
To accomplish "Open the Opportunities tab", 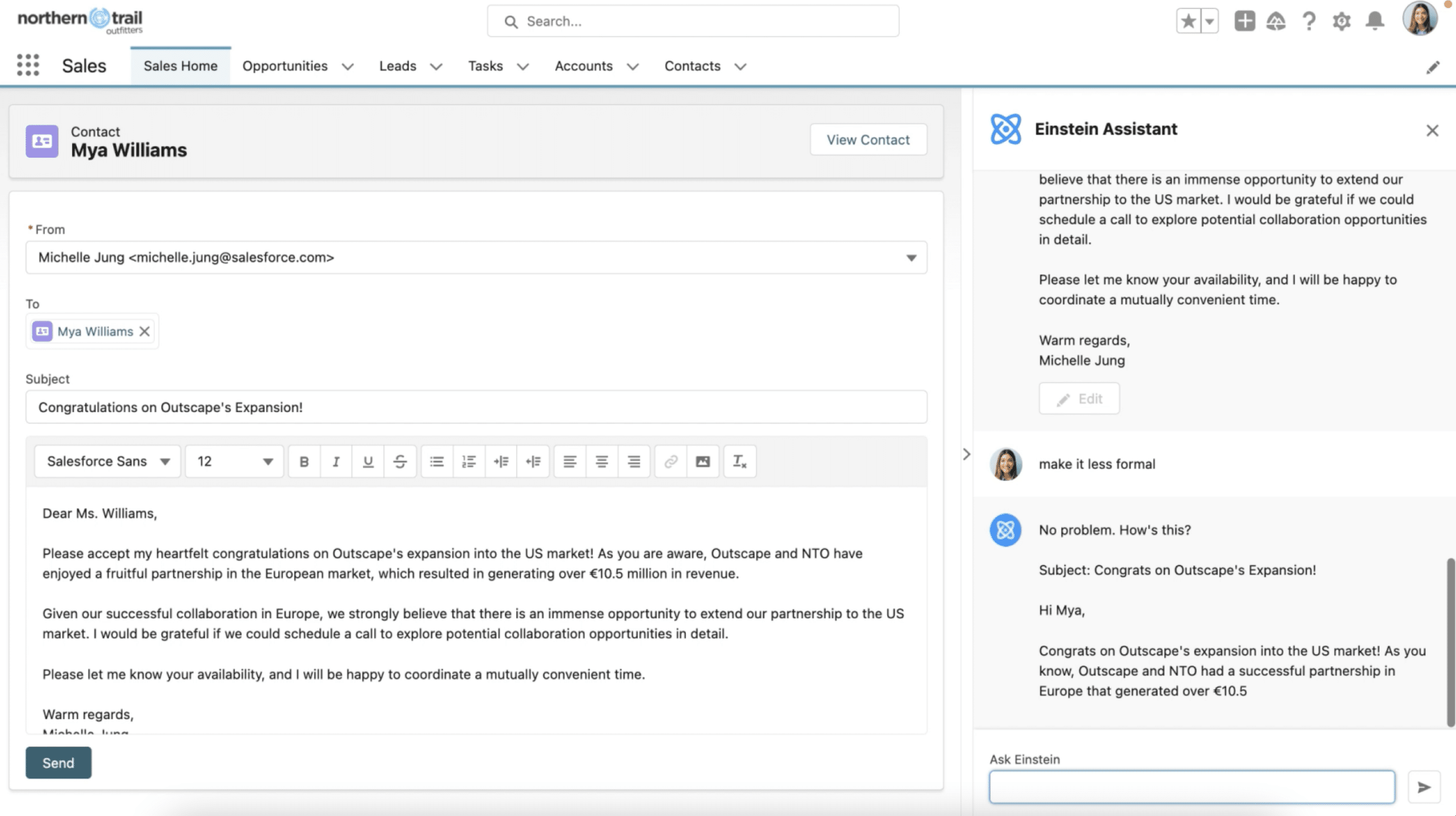I will (x=285, y=66).
